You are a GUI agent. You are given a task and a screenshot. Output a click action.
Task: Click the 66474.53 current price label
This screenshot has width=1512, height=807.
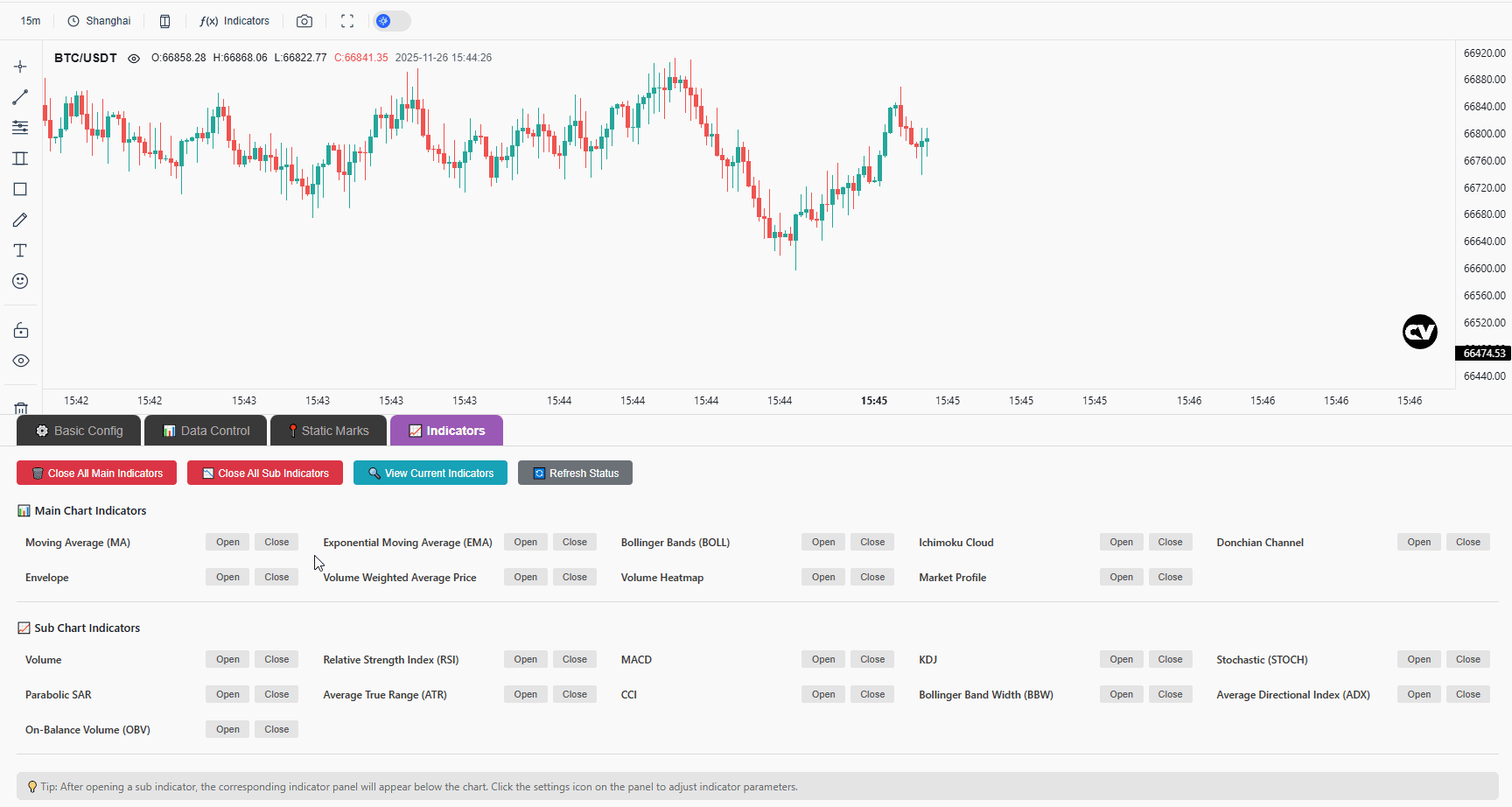[x=1483, y=354]
